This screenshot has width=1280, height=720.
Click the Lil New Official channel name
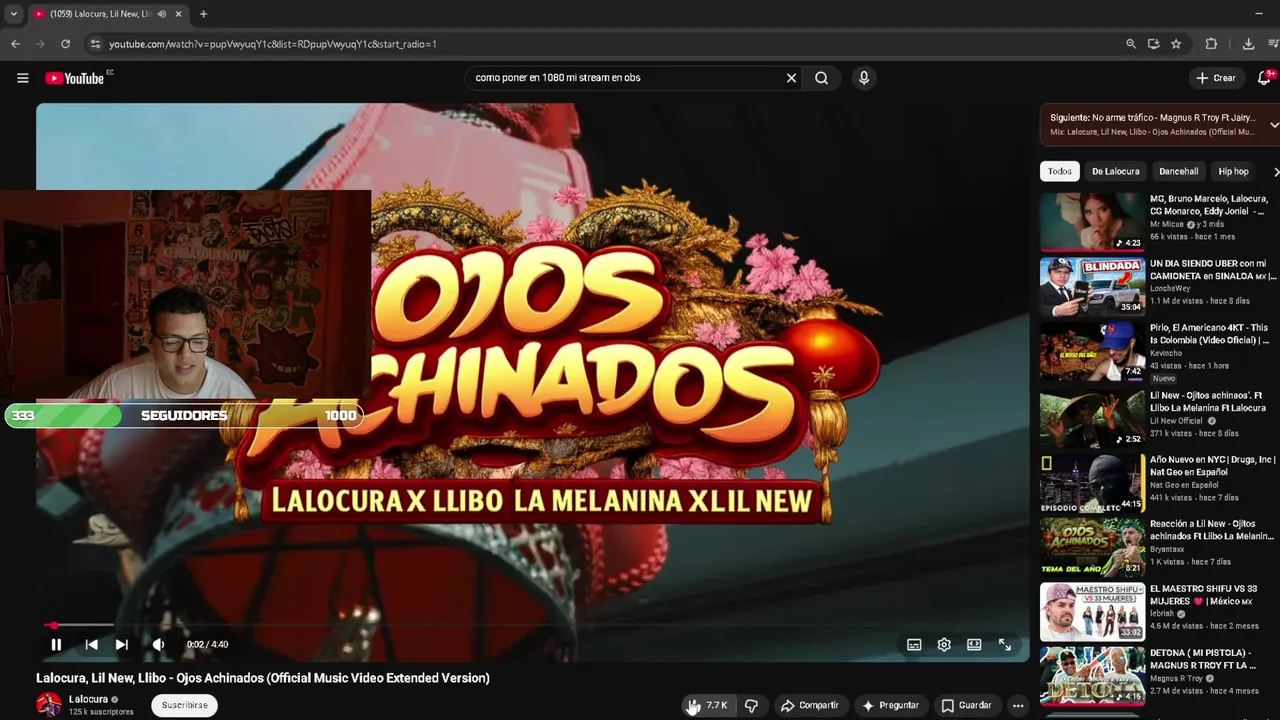(1177, 421)
